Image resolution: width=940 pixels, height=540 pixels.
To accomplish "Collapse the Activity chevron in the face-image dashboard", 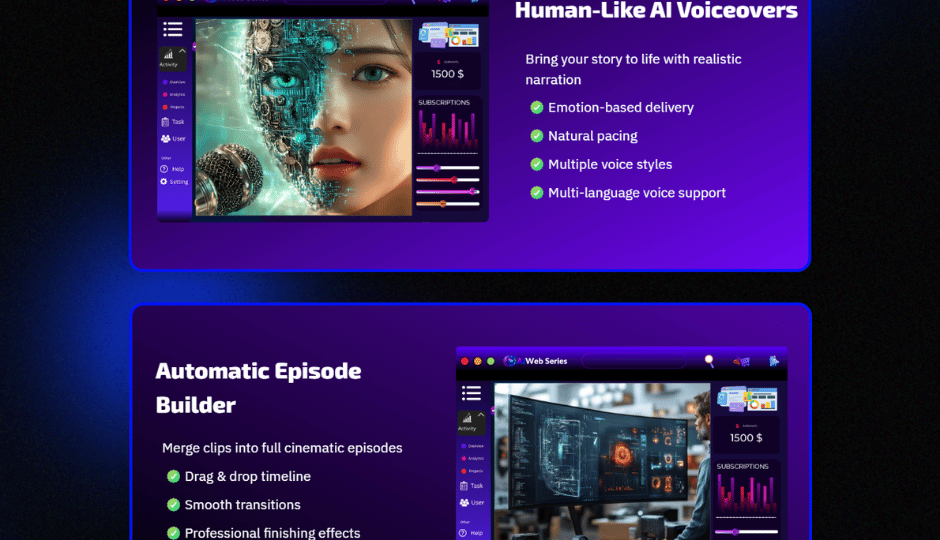I will [182, 51].
